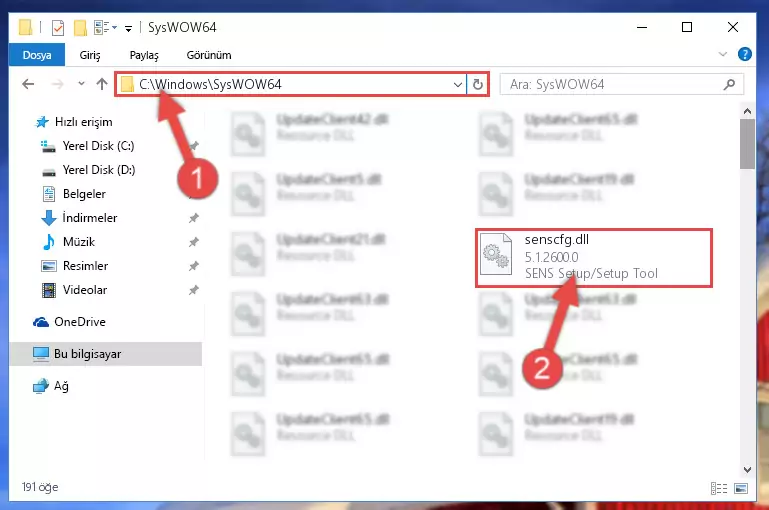This screenshot has width=769, height=510.
Task: Click the pin icon next to Müzik
Action: click(x=194, y=242)
